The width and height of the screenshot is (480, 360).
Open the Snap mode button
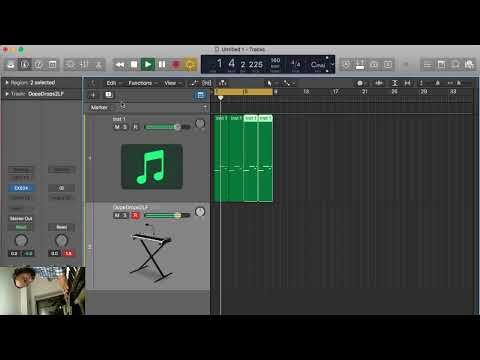click(361, 83)
